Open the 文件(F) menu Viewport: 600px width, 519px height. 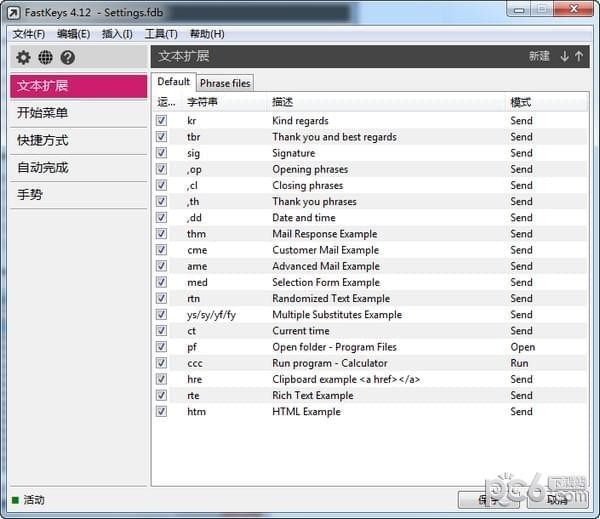tap(29, 34)
